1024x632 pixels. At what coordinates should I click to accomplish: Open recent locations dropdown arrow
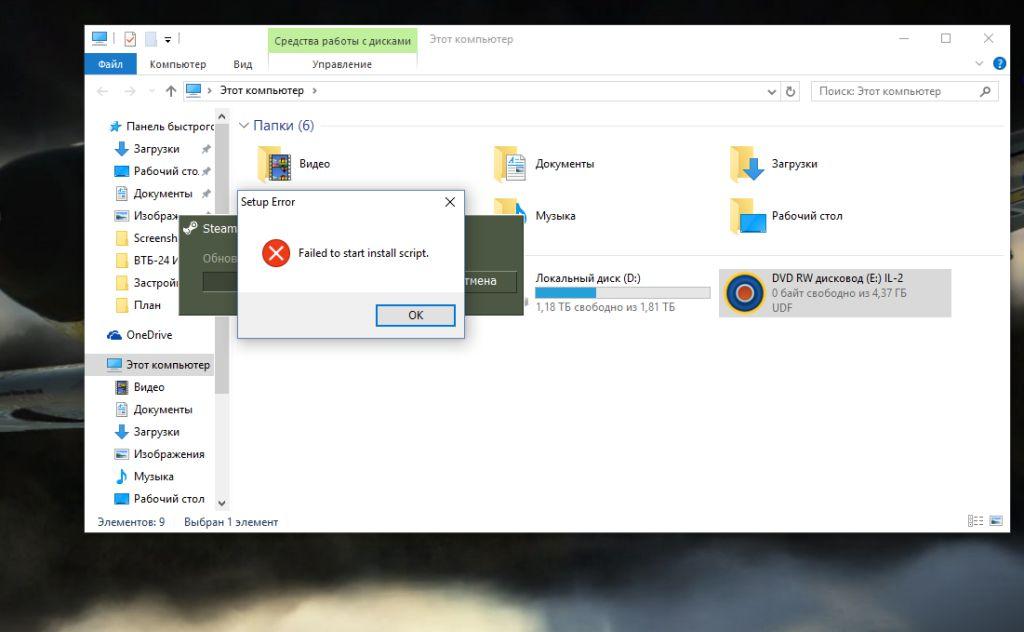152,91
